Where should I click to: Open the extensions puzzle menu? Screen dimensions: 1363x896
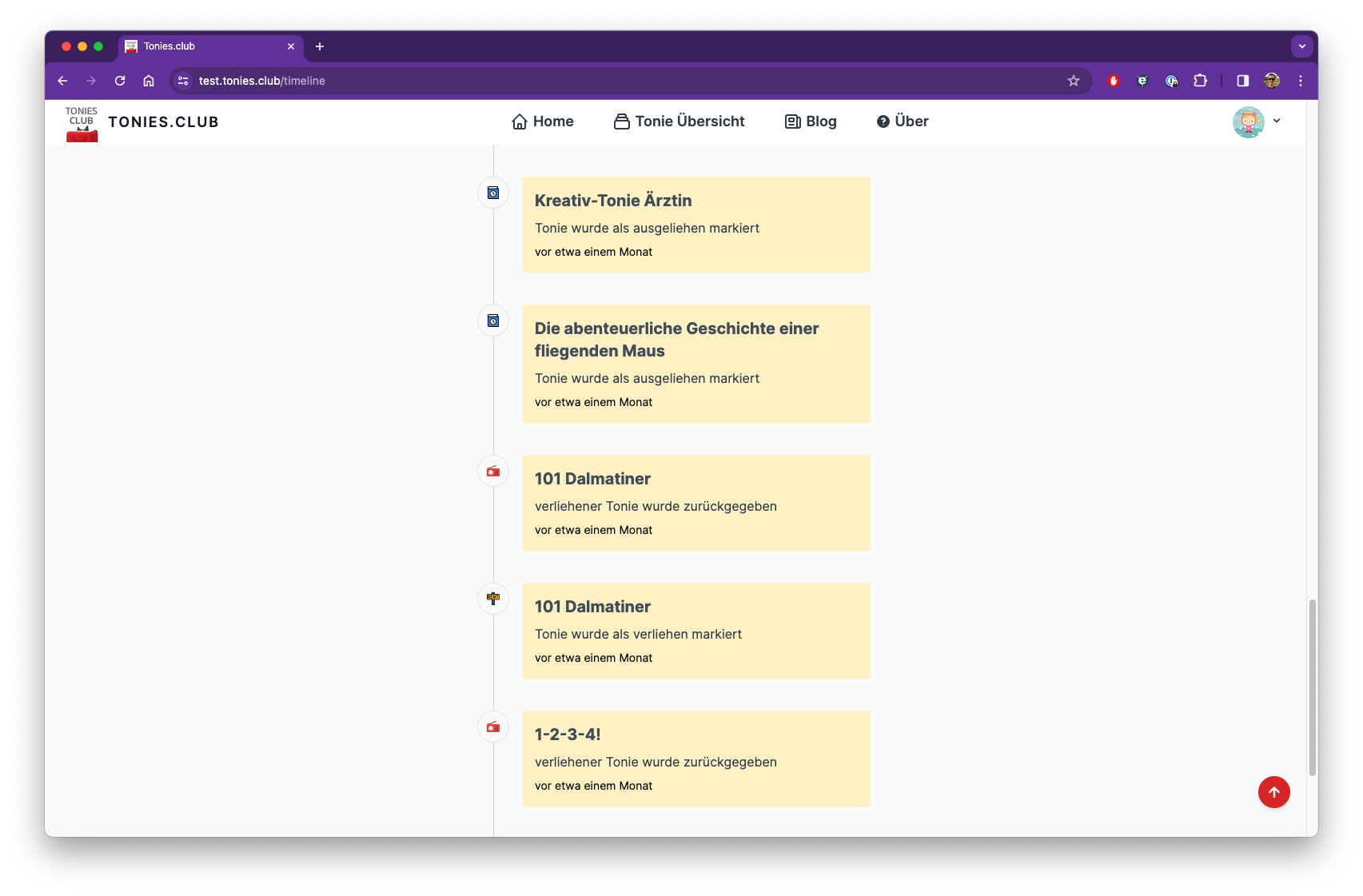click(x=1200, y=81)
